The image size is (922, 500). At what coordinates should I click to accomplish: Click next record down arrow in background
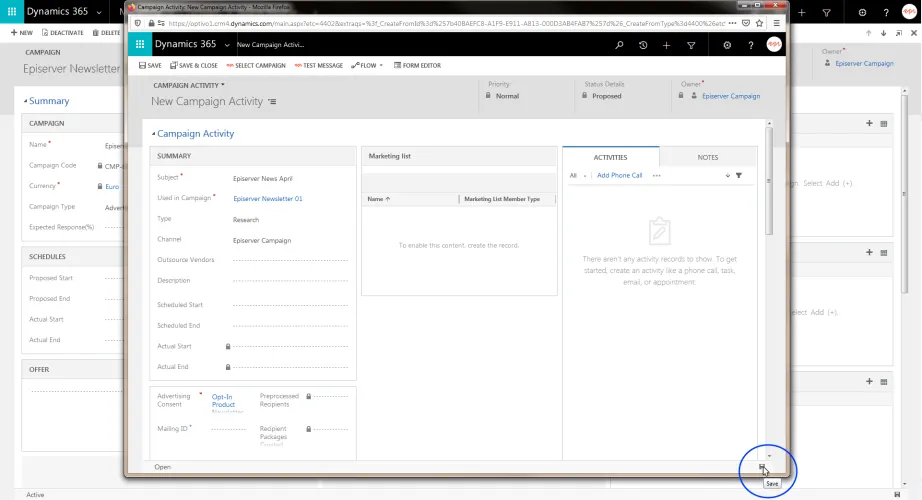point(883,33)
